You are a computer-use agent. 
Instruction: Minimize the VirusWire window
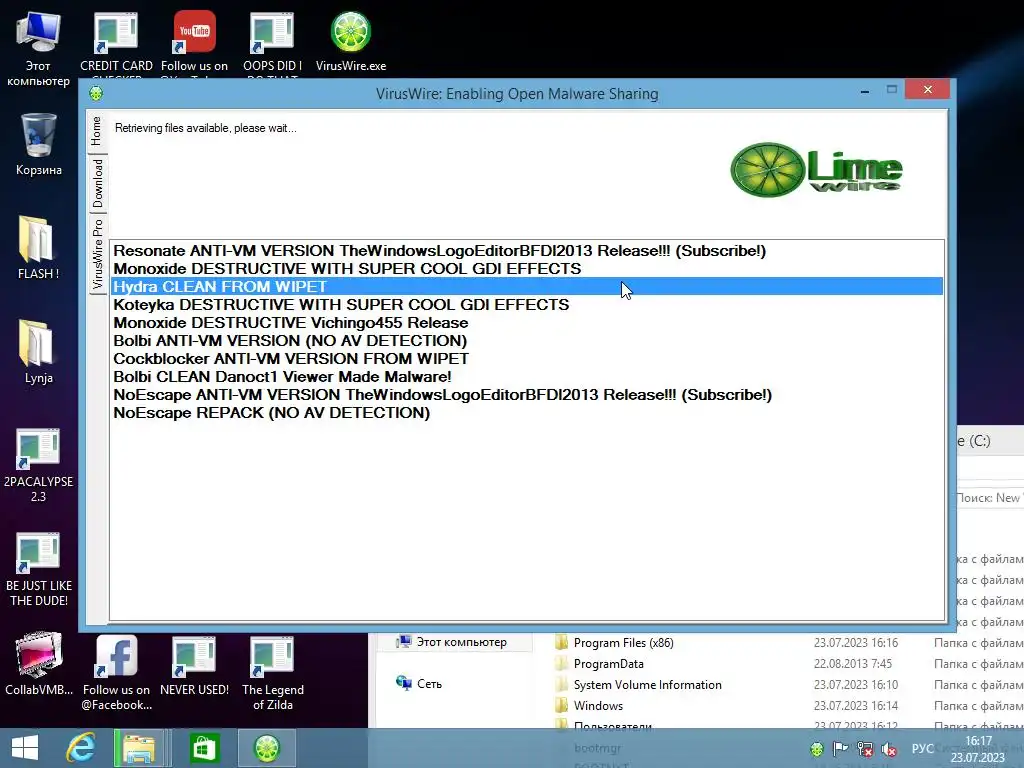click(865, 90)
